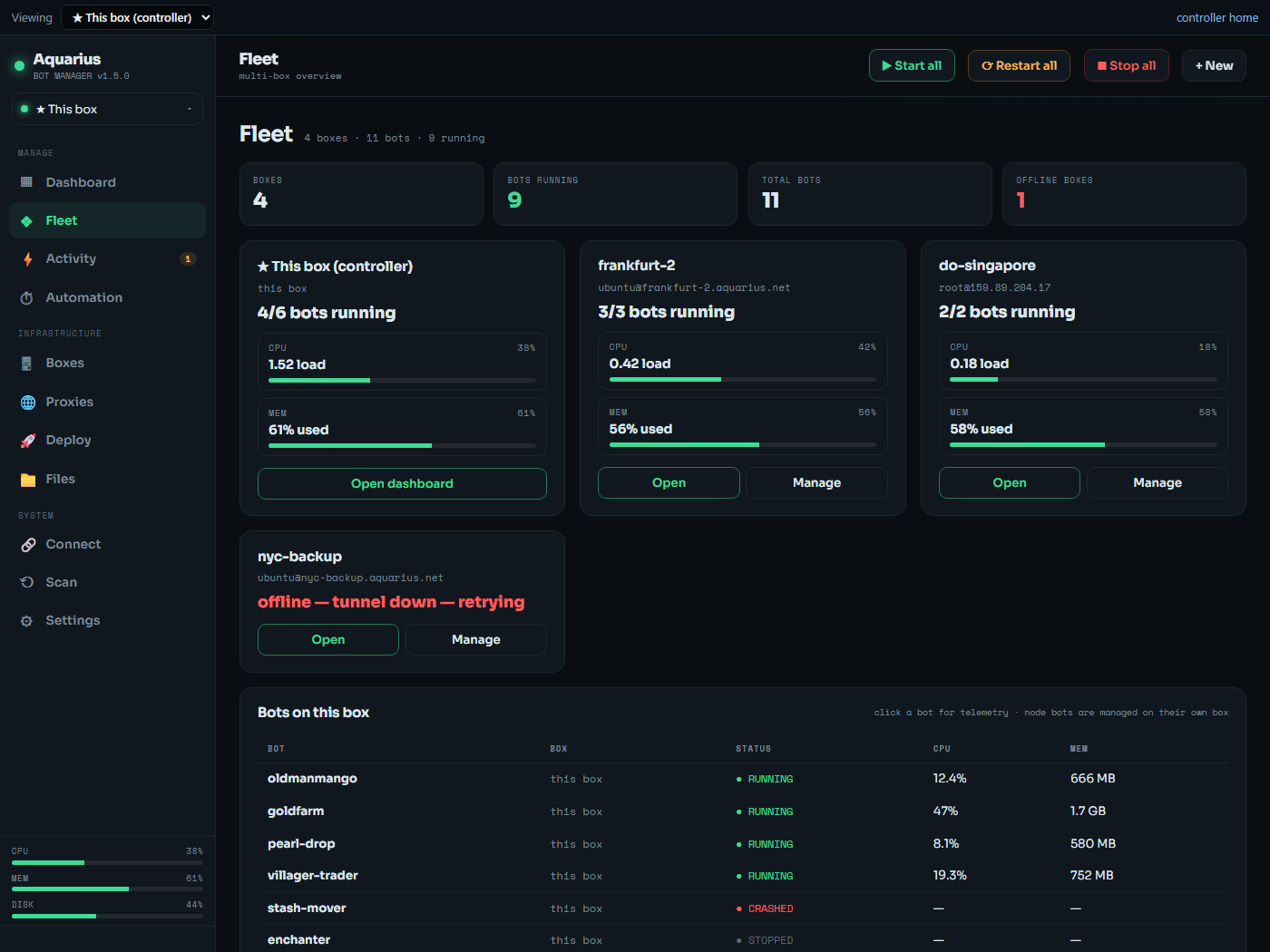Open the Viewing box selector dropdown
Screen dimensions: 1270x952
(x=138, y=17)
